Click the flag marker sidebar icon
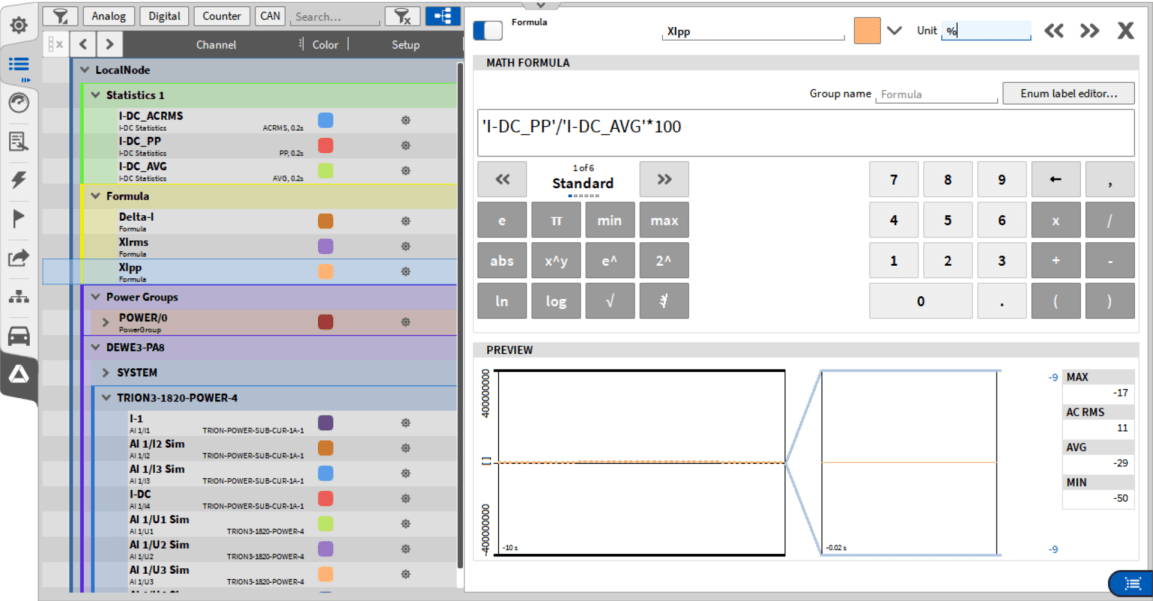 coord(18,219)
